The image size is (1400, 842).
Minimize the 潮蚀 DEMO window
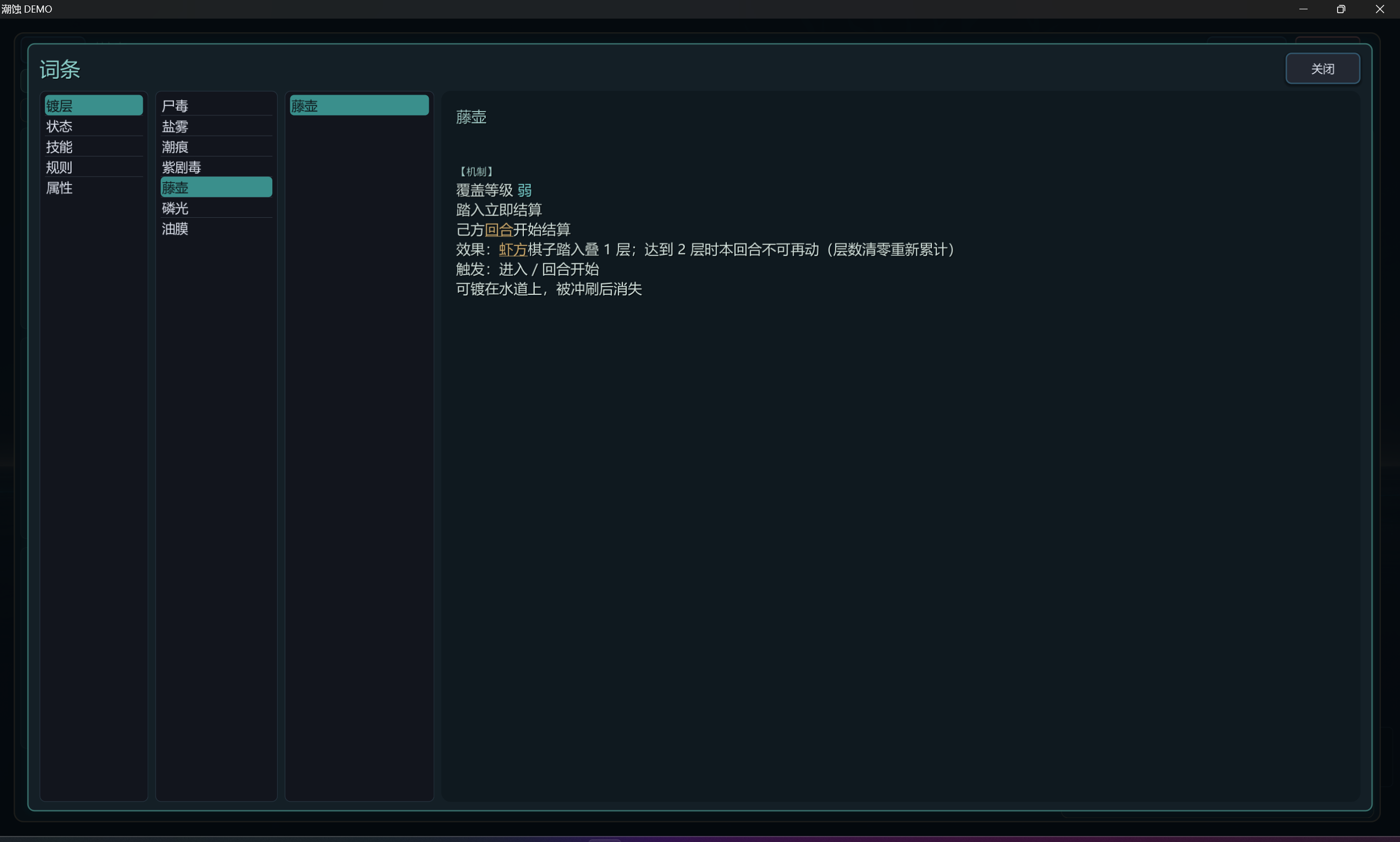1303,9
